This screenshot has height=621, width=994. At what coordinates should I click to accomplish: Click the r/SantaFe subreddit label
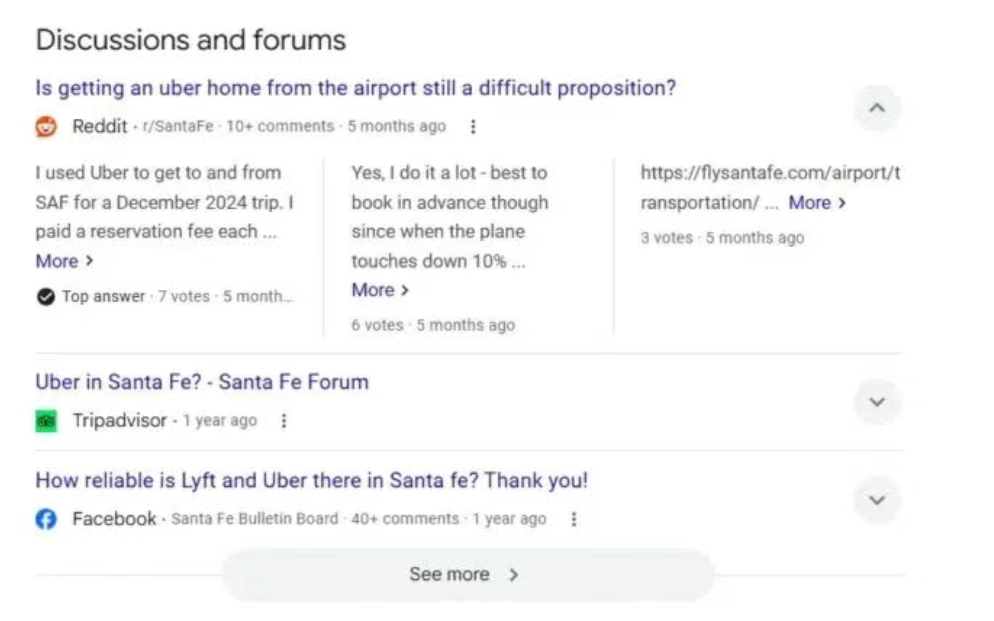click(x=178, y=126)
